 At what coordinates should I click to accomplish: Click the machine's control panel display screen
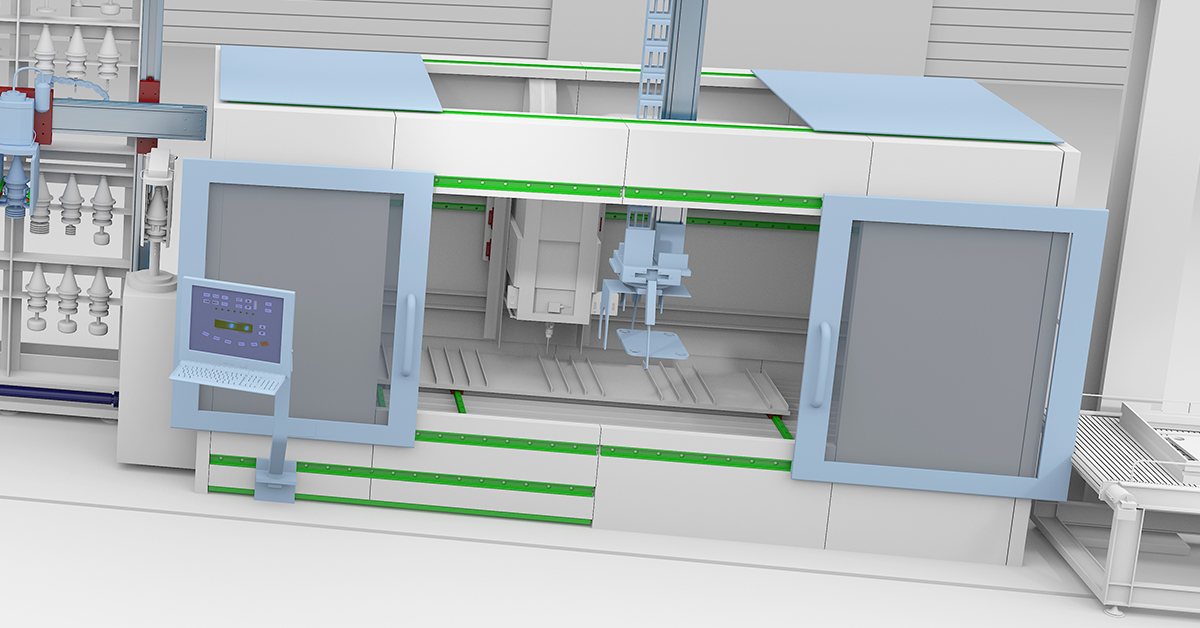point(236,323)
